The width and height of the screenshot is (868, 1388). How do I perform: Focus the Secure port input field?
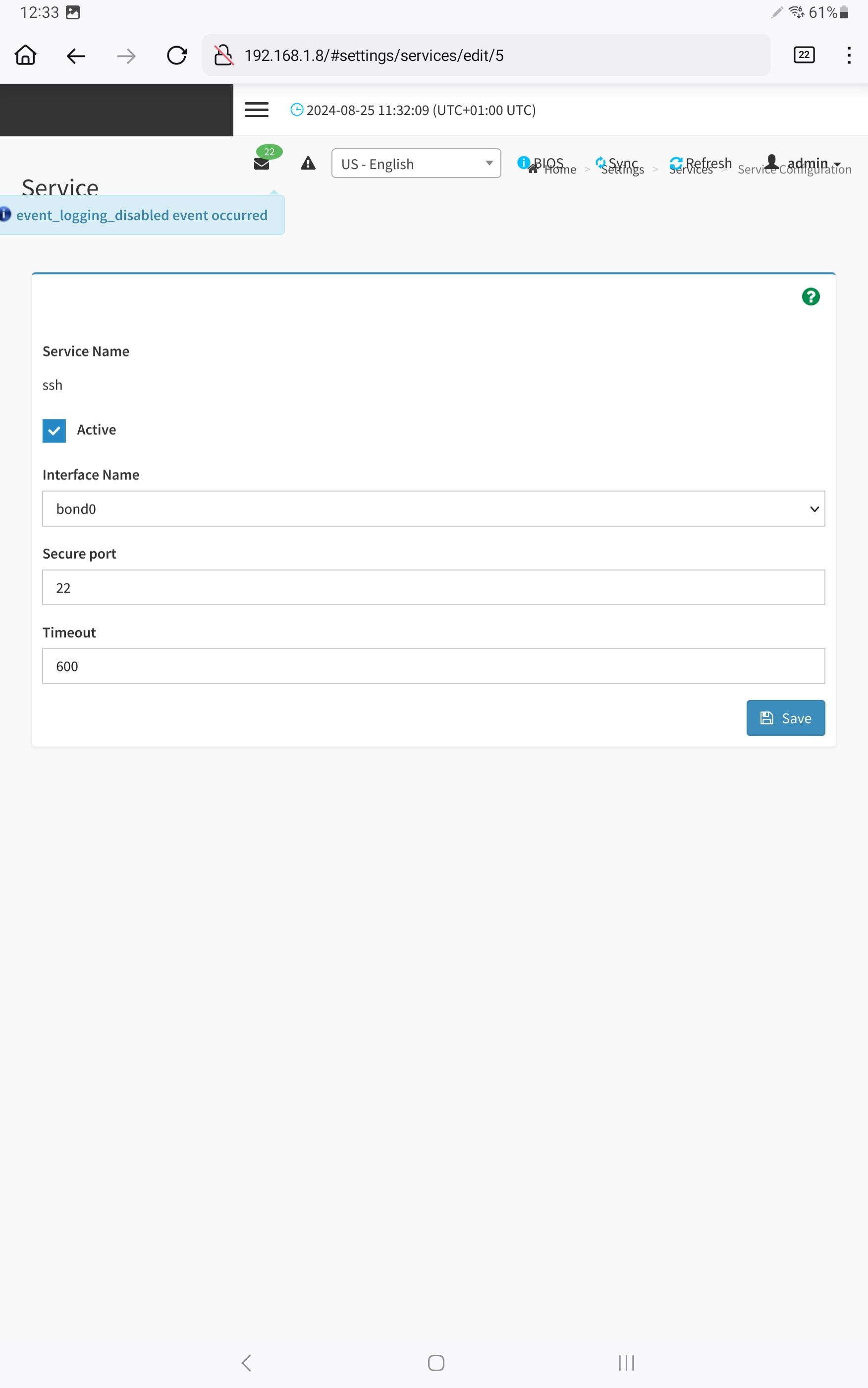tap(434, 587)
